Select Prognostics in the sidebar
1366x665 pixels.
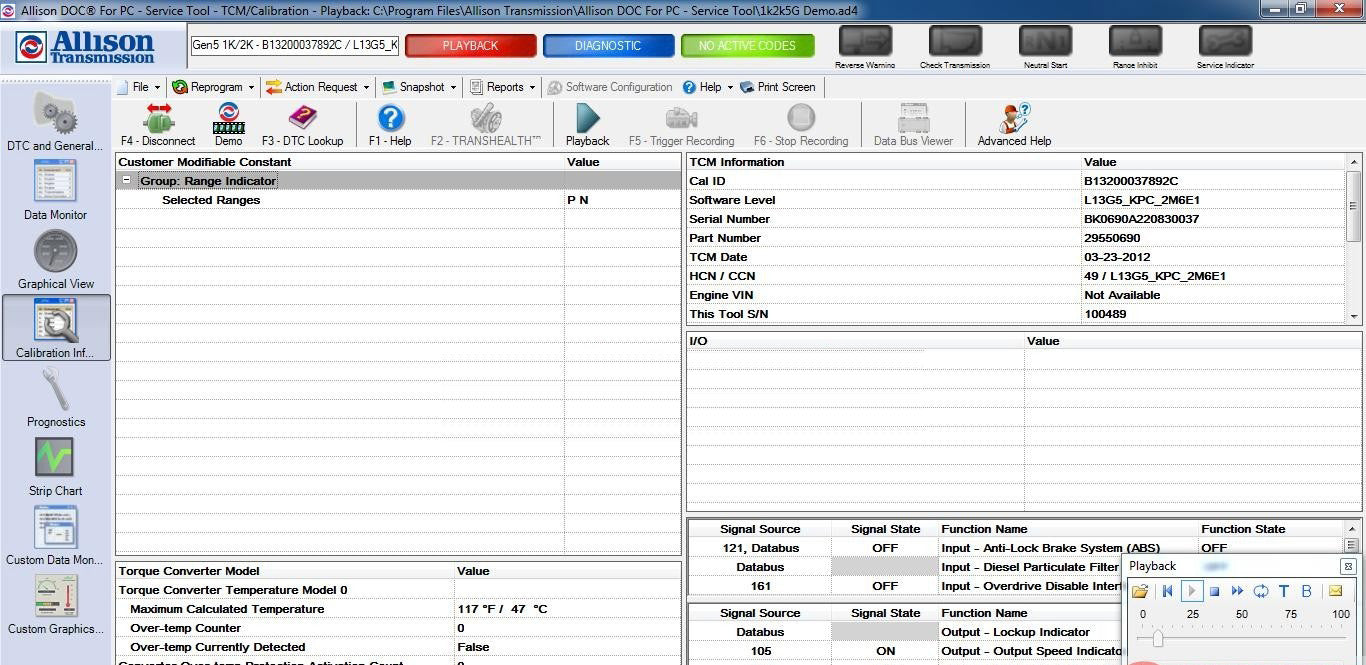55,396
